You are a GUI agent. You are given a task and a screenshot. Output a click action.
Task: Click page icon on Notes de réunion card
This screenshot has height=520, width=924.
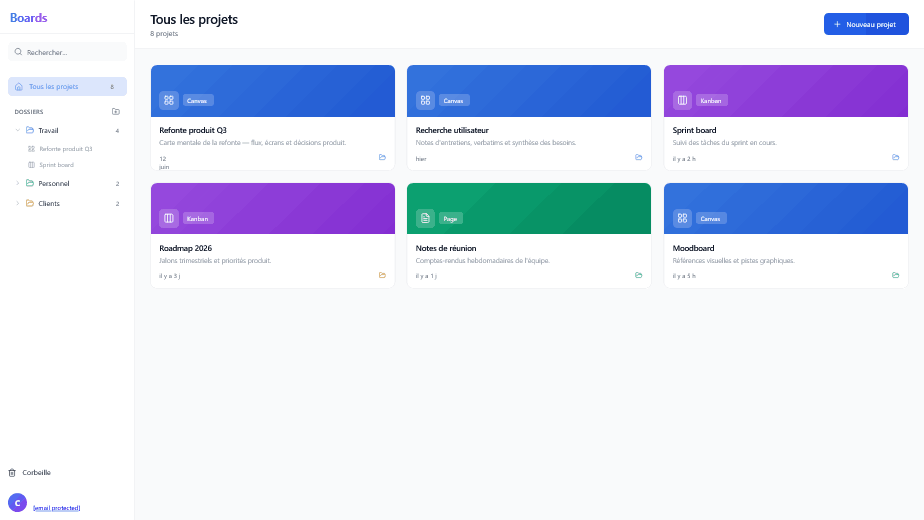click(425, 218)
